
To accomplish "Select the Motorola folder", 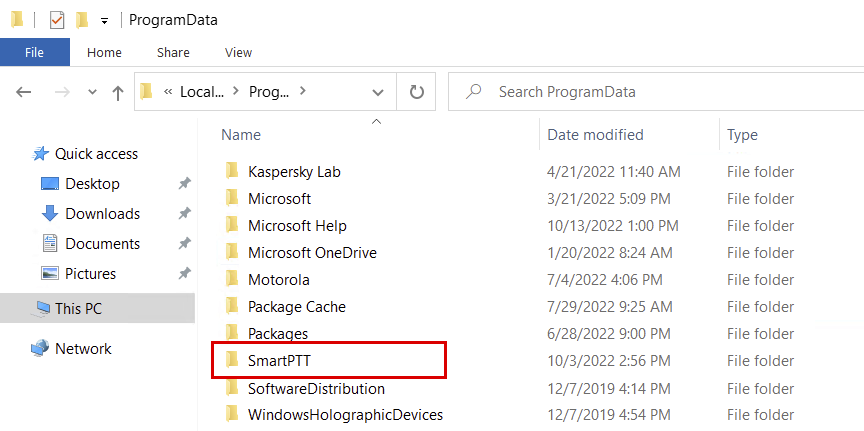I will [279, 280].
